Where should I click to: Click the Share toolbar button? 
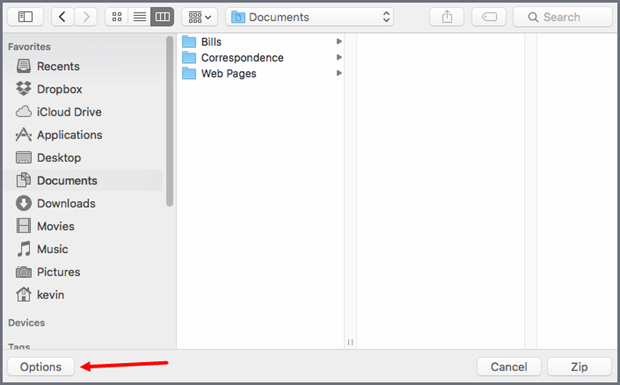point(447,17)
